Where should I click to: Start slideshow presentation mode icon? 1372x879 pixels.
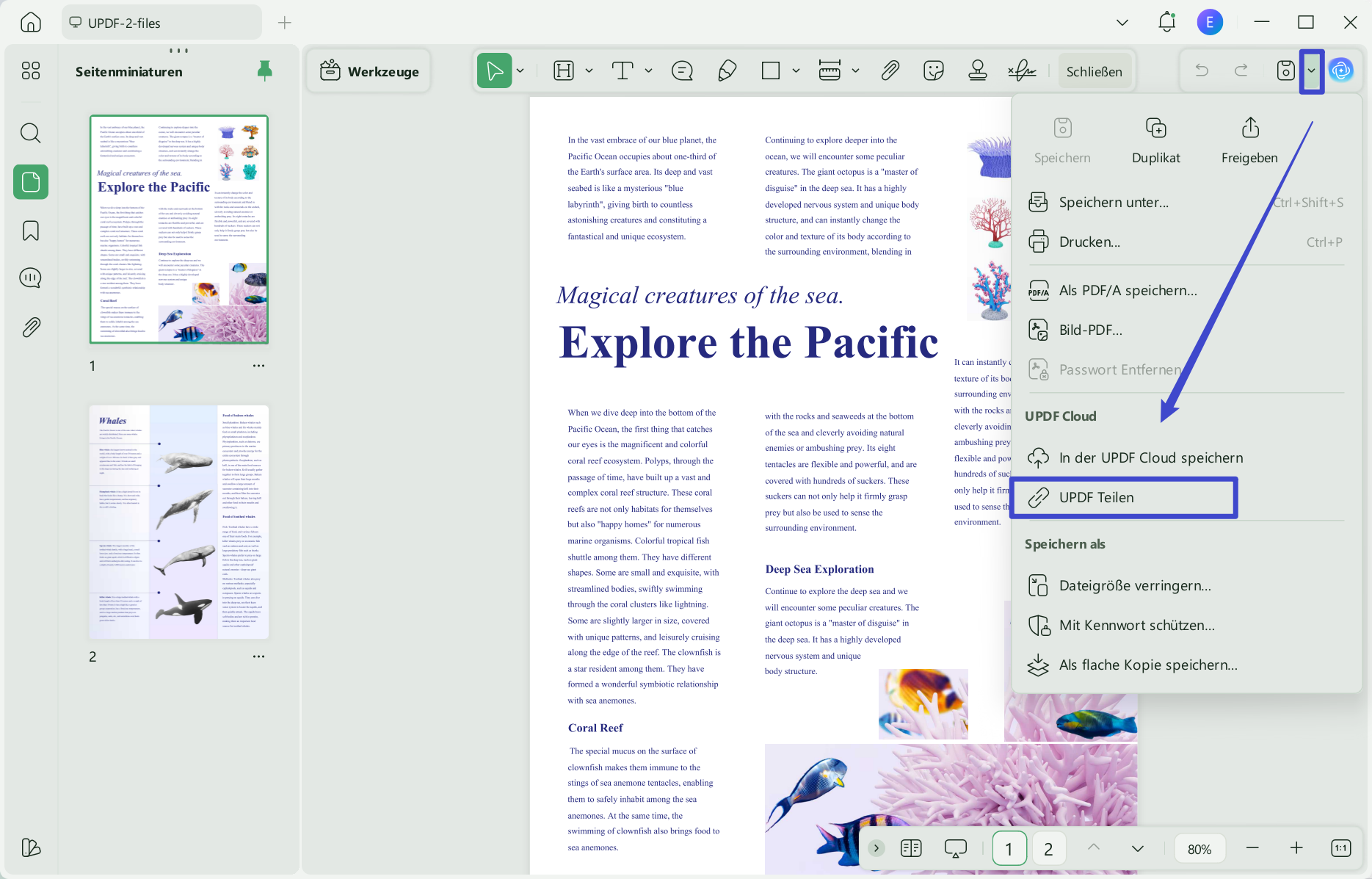click(955, 849)
